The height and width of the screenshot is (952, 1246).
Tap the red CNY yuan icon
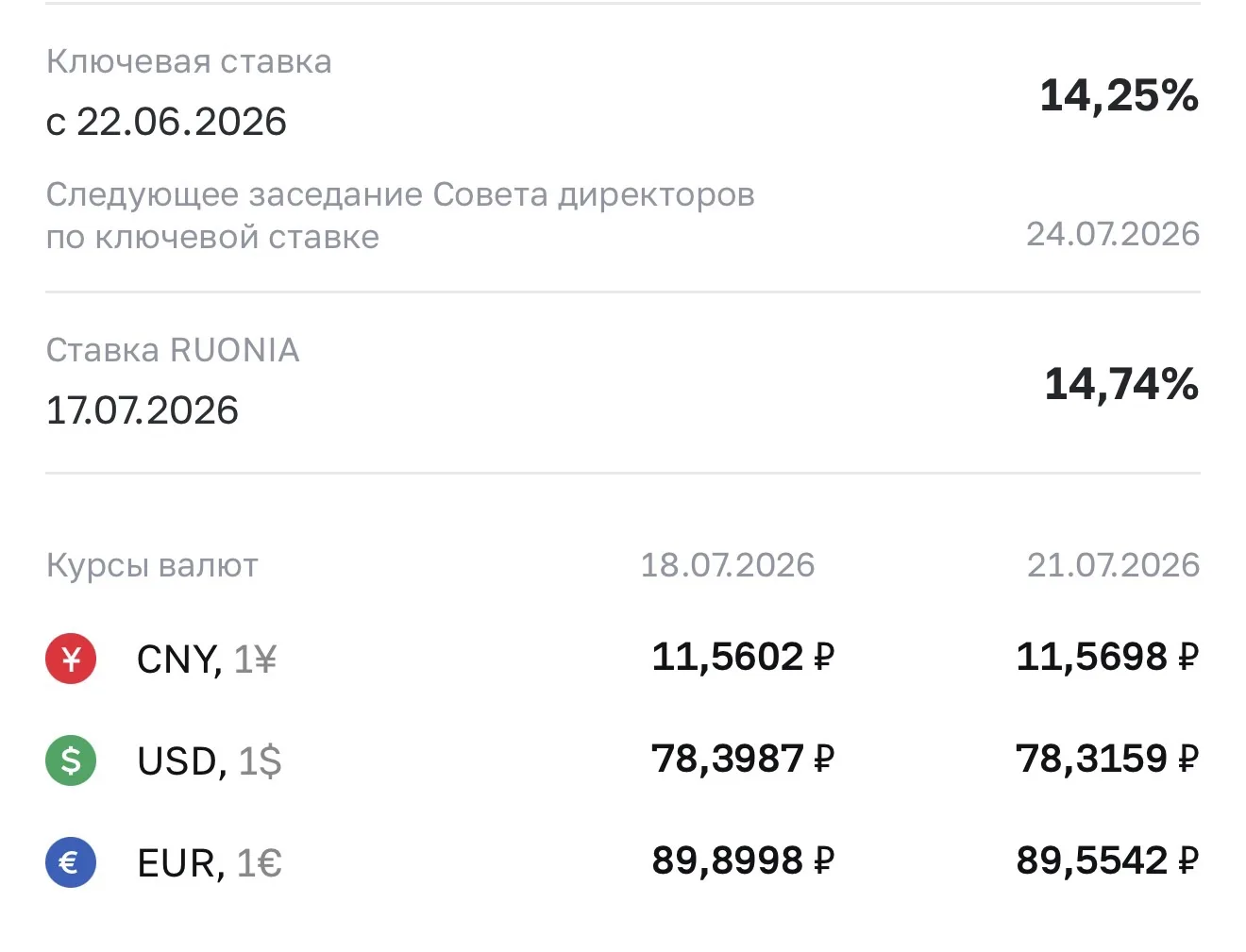click(x=71, y=659)
